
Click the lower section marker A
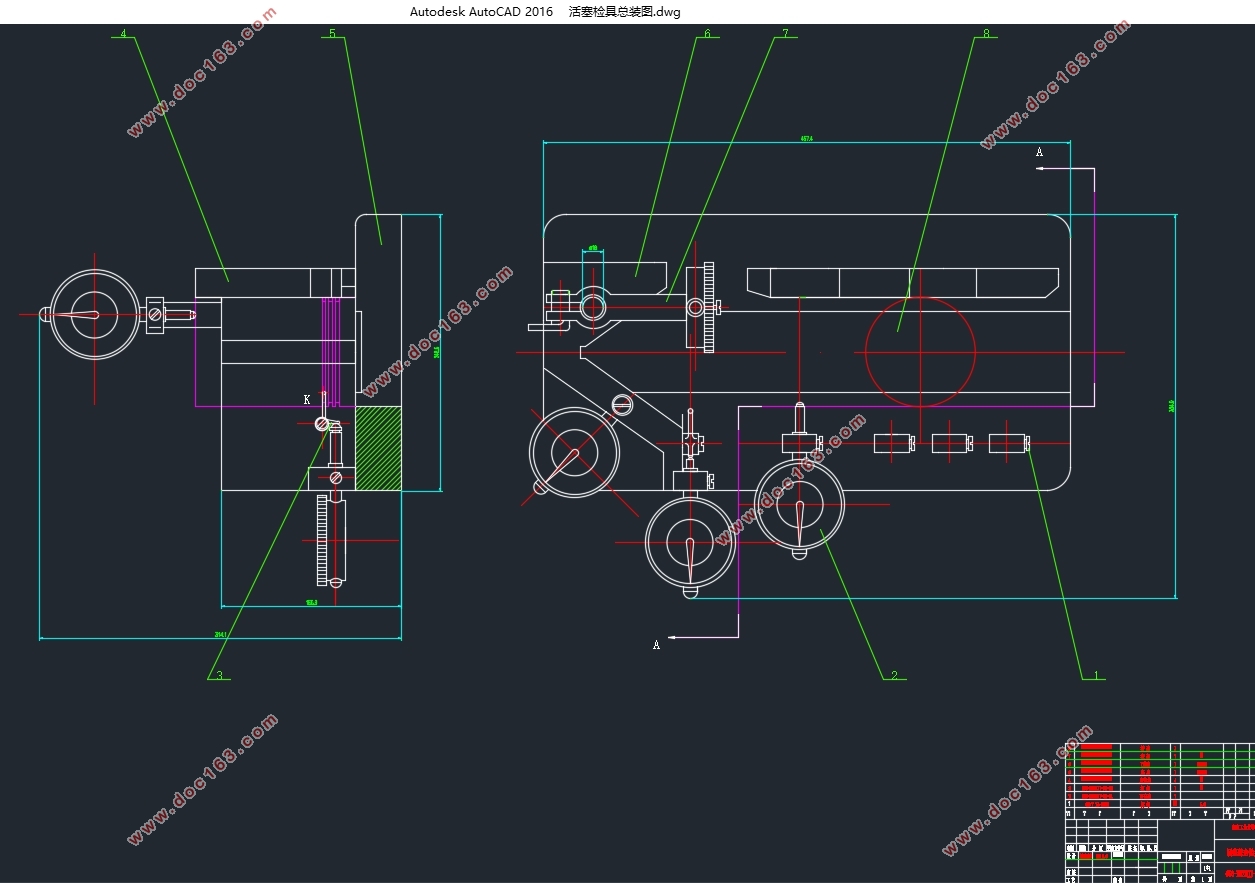coord(656,645)
